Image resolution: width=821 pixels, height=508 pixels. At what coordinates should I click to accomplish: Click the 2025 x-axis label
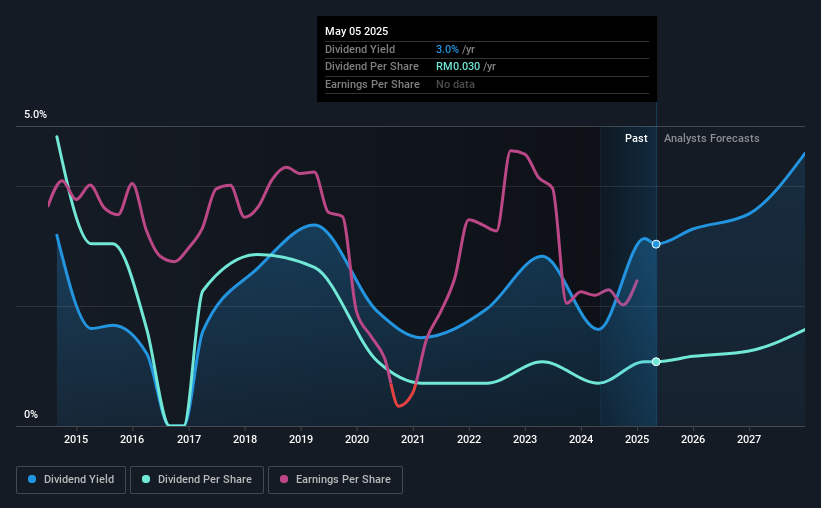pyautogui.click(x=637, y=439)
